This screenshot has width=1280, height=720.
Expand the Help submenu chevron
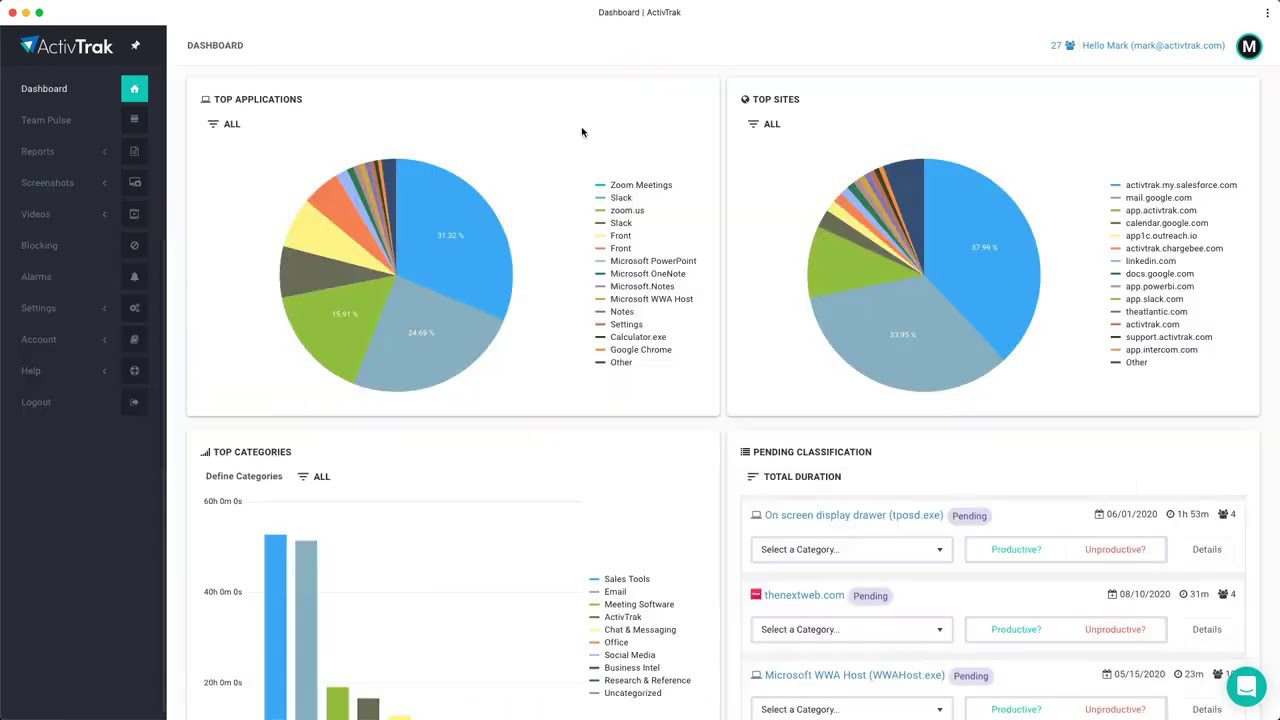click(x=105, y=371)
